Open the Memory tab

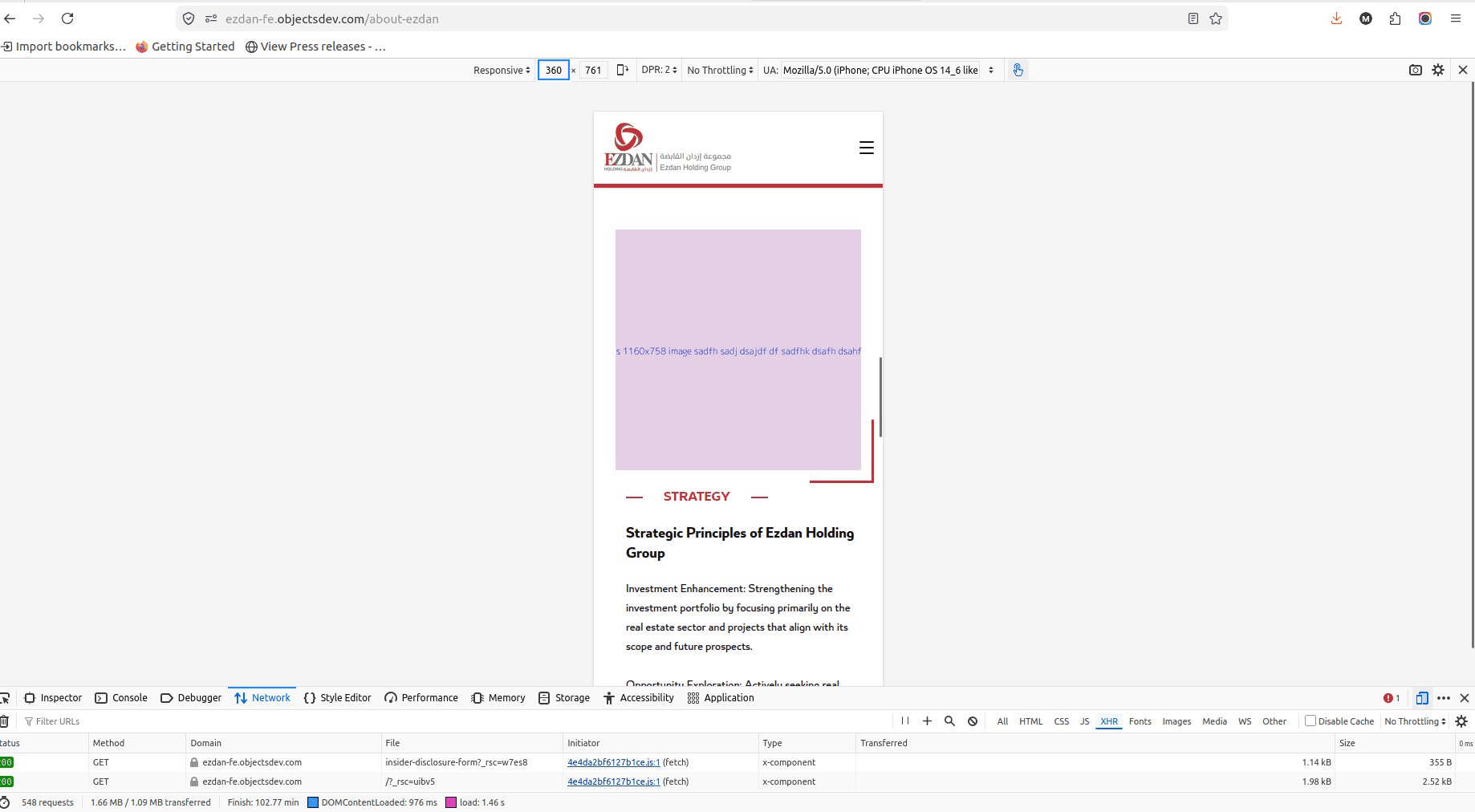(498, 698)
